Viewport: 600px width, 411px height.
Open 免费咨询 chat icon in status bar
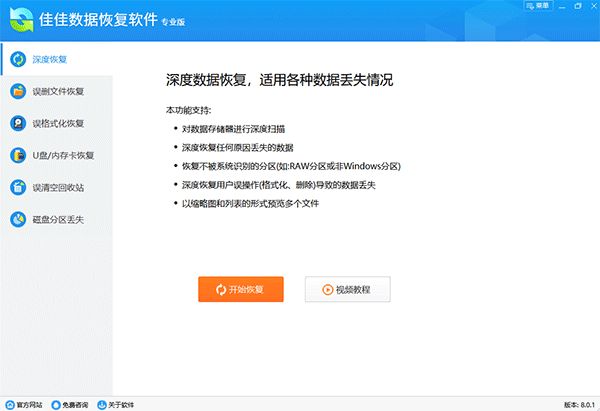click(x=56, y=404)
